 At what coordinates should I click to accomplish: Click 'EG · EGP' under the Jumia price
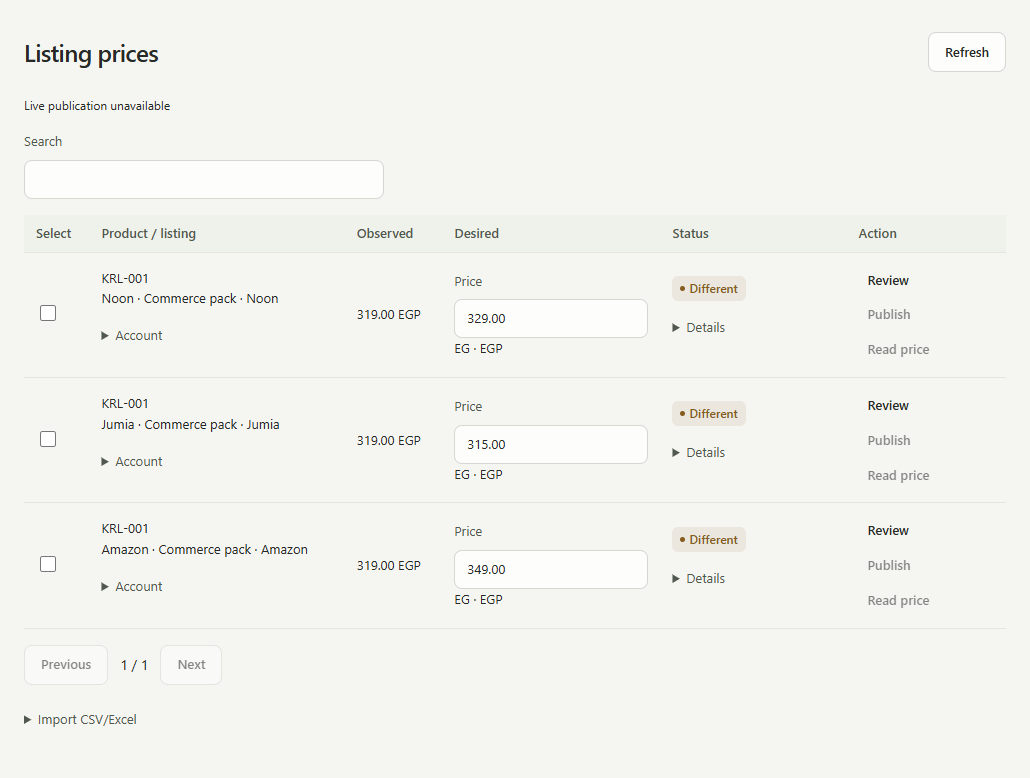click(x=478, y=474)
